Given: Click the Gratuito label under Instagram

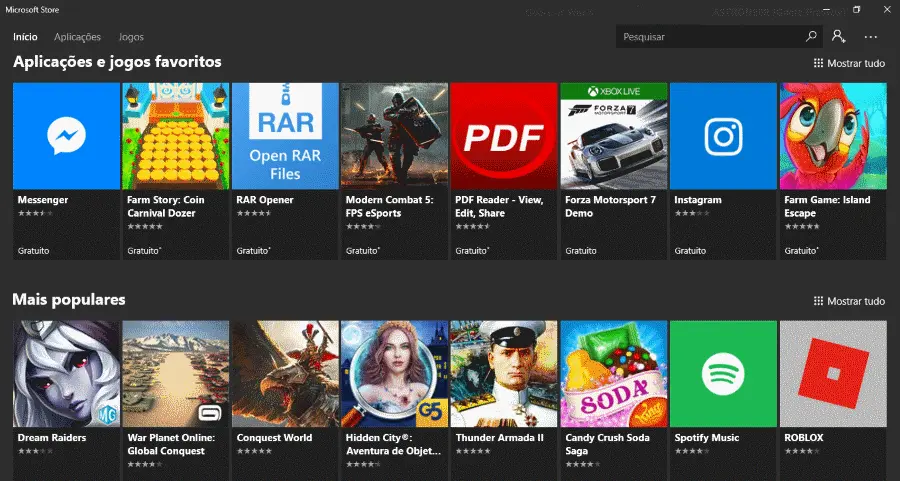Looking at the screenshot, I should (x=690, y=251).
